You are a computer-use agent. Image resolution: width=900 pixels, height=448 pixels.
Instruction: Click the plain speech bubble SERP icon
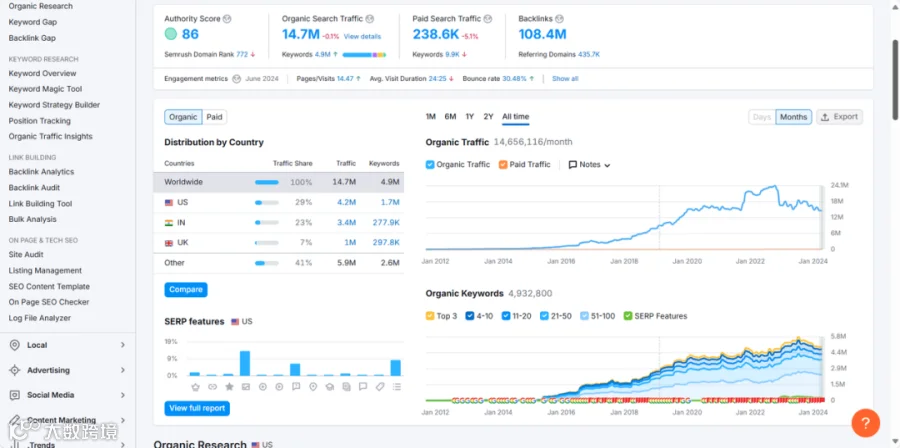pos(363,387)
